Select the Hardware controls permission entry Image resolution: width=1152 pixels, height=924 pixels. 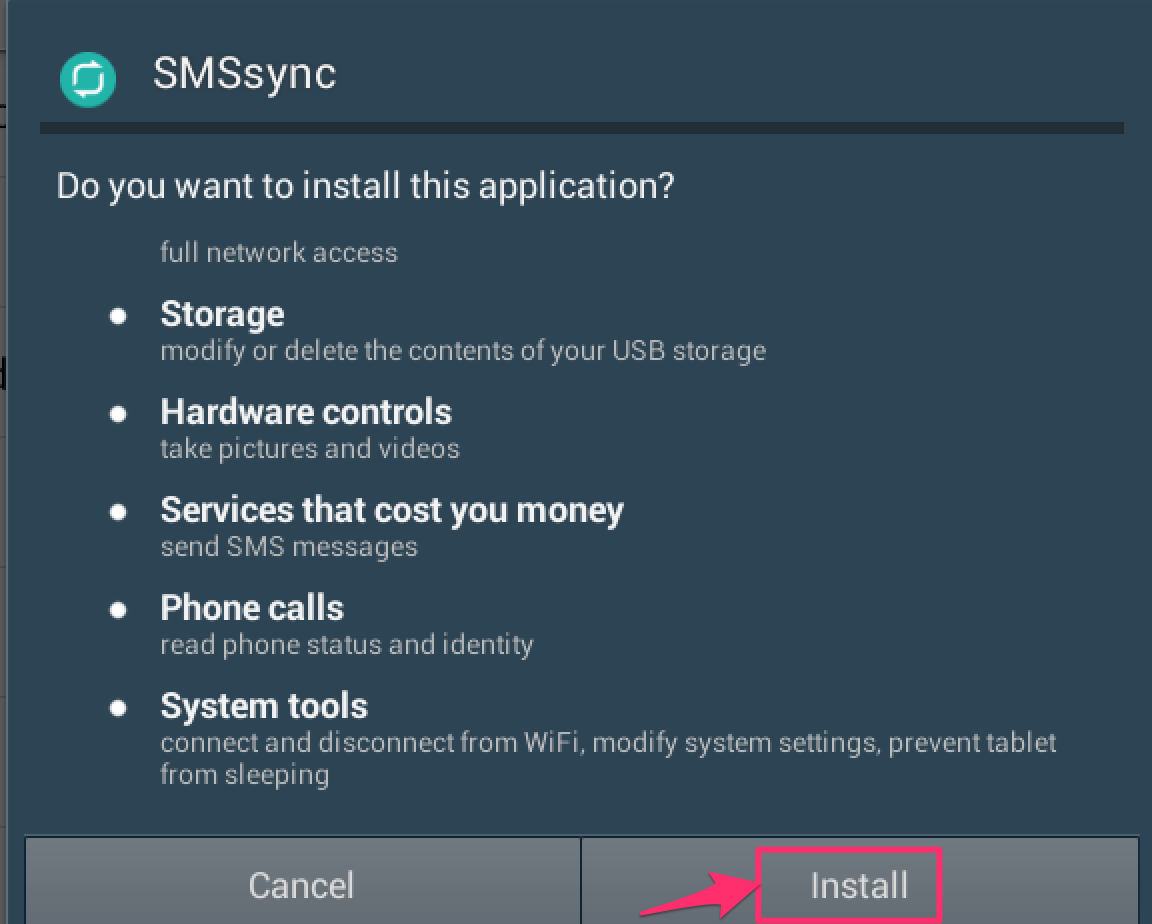306,412
